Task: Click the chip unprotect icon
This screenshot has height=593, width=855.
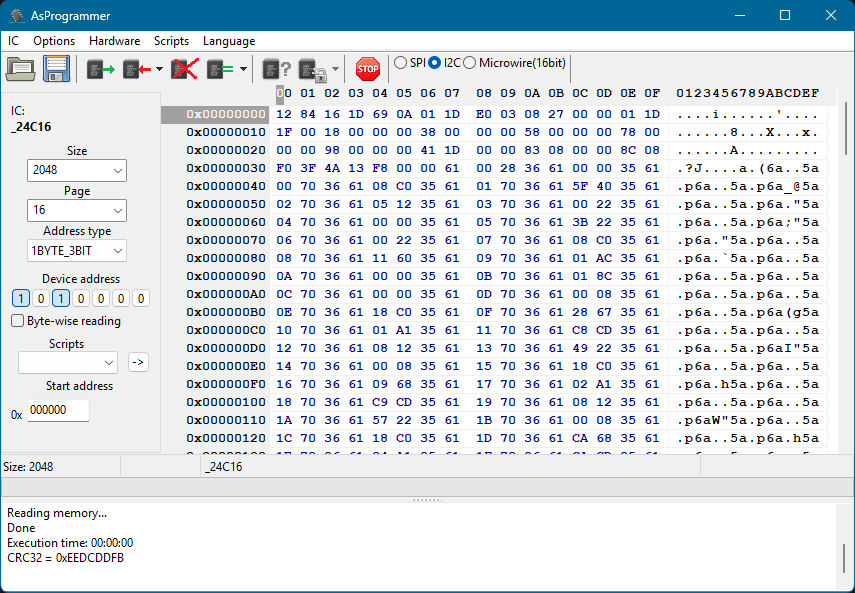Action: 310,68
